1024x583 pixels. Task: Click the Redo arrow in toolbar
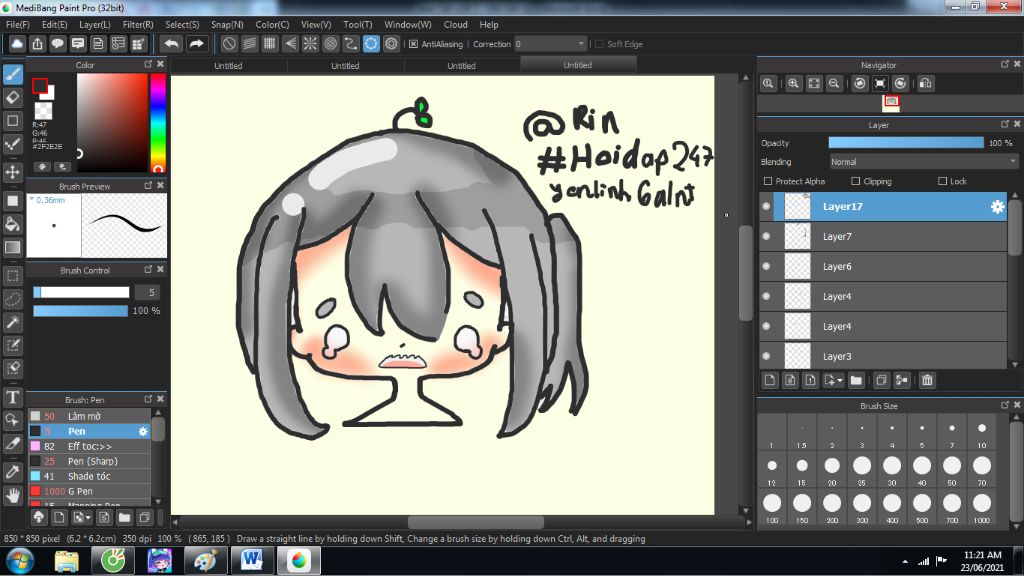(196, 44)
